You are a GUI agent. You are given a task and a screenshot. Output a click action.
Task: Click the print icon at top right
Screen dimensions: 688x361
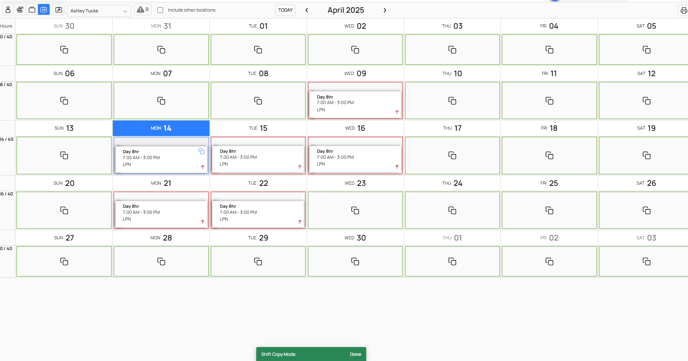683,11
